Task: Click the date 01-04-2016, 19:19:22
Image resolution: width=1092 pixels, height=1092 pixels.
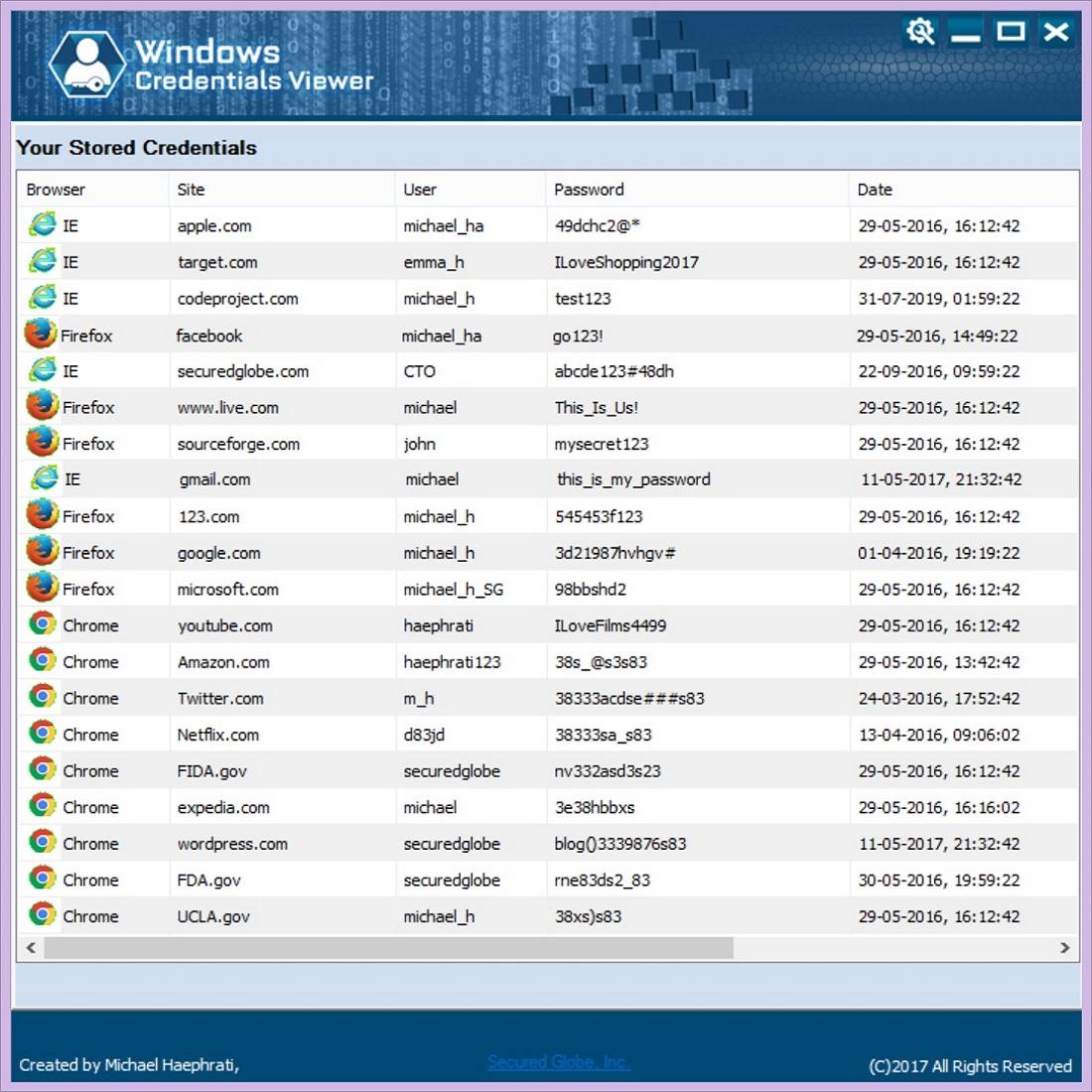Action: coord(939,553)
